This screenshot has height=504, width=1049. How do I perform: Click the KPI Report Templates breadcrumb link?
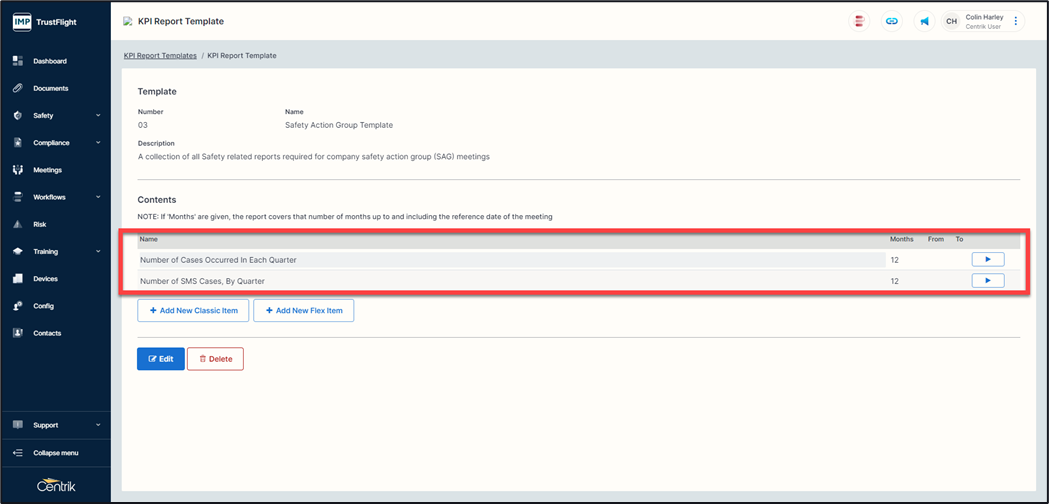click(x=160, y=56)
